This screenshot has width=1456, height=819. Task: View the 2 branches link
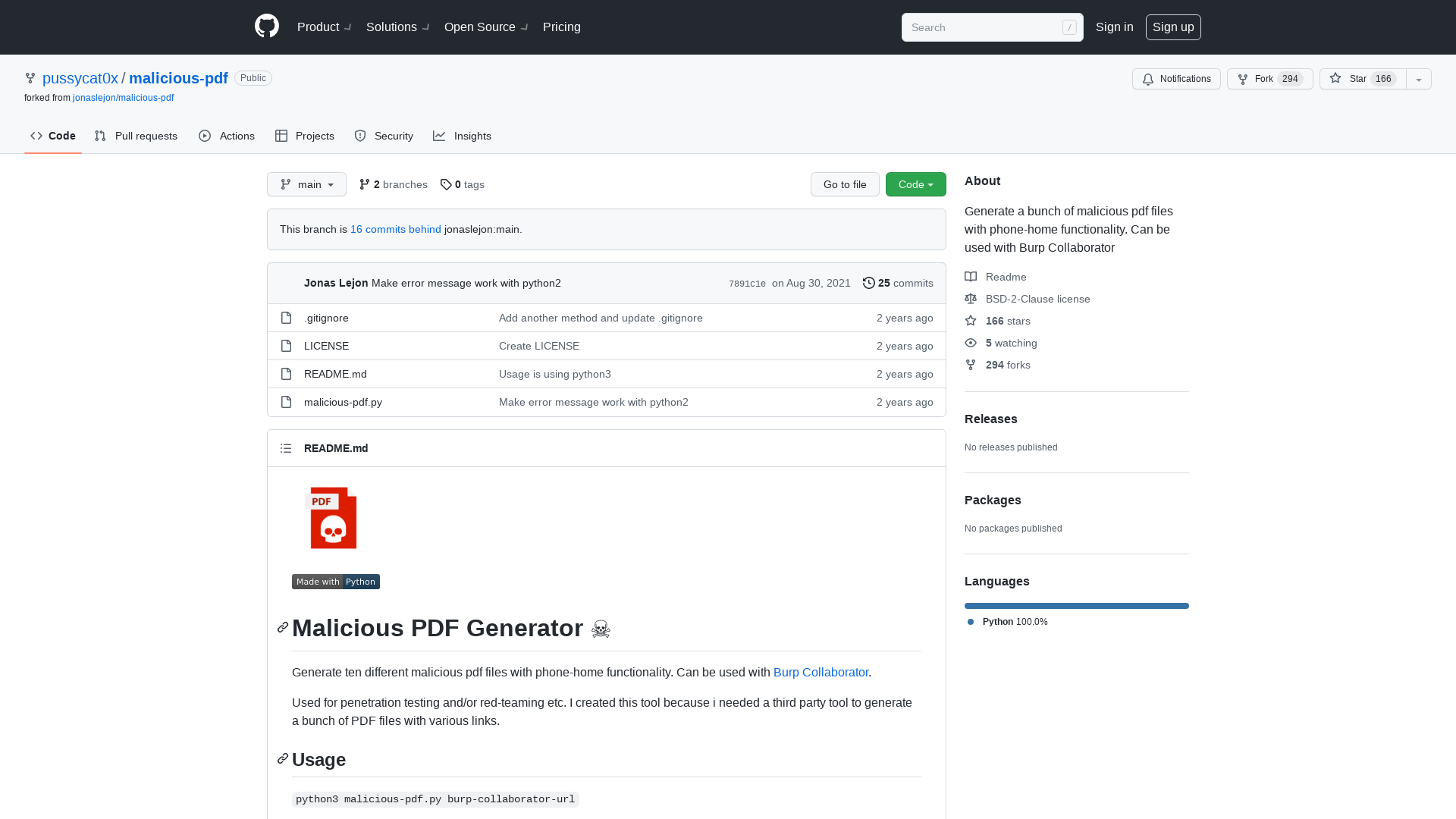point(393,184)
